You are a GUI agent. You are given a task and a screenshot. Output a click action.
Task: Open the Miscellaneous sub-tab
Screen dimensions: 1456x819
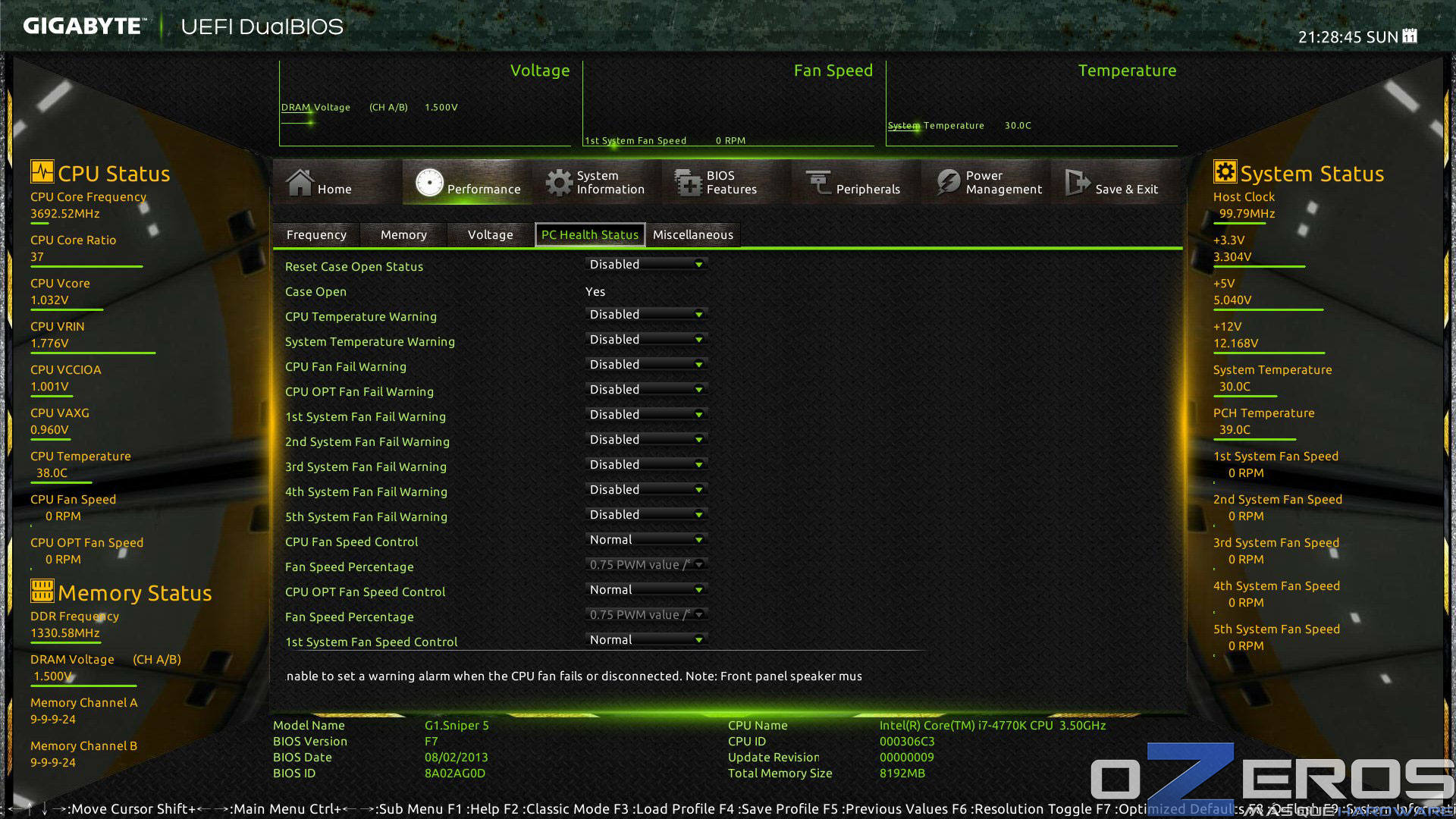[693, 235]
